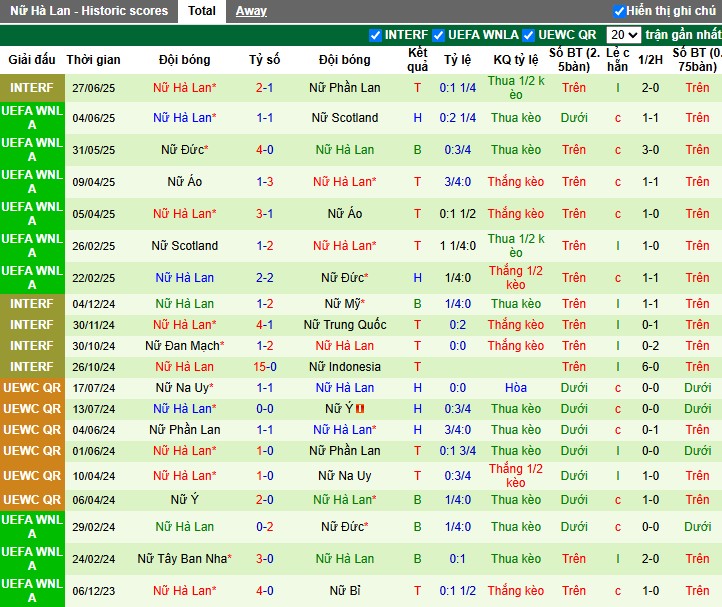Open the Away tab
This screenshot has width=722, height=607.
coord(251,11)
